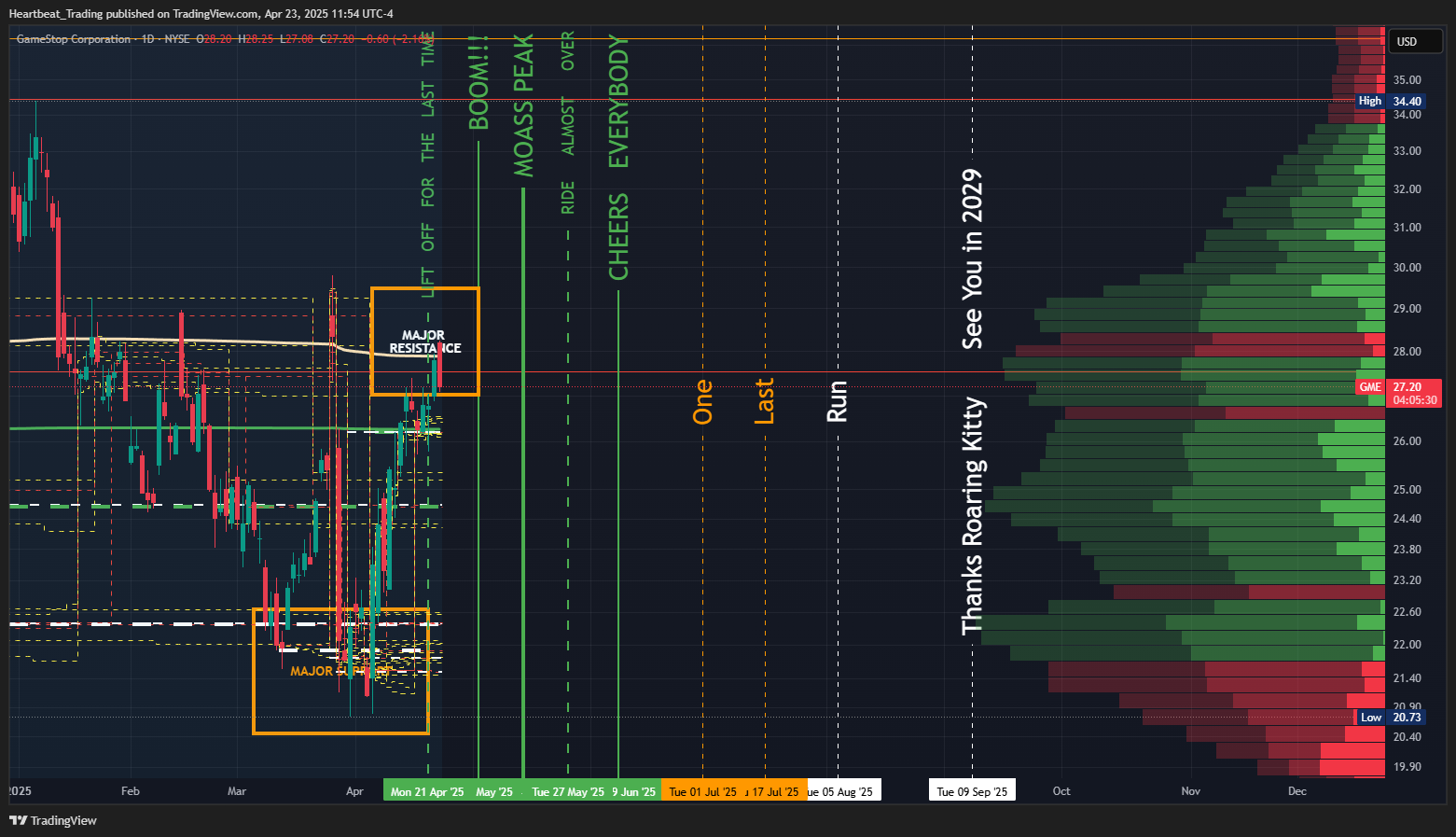The height and width of the screenshot is (837, 1456).
Task: Click the MAJOR RESISTANCE box label
Action: click(x=424, y=342)
